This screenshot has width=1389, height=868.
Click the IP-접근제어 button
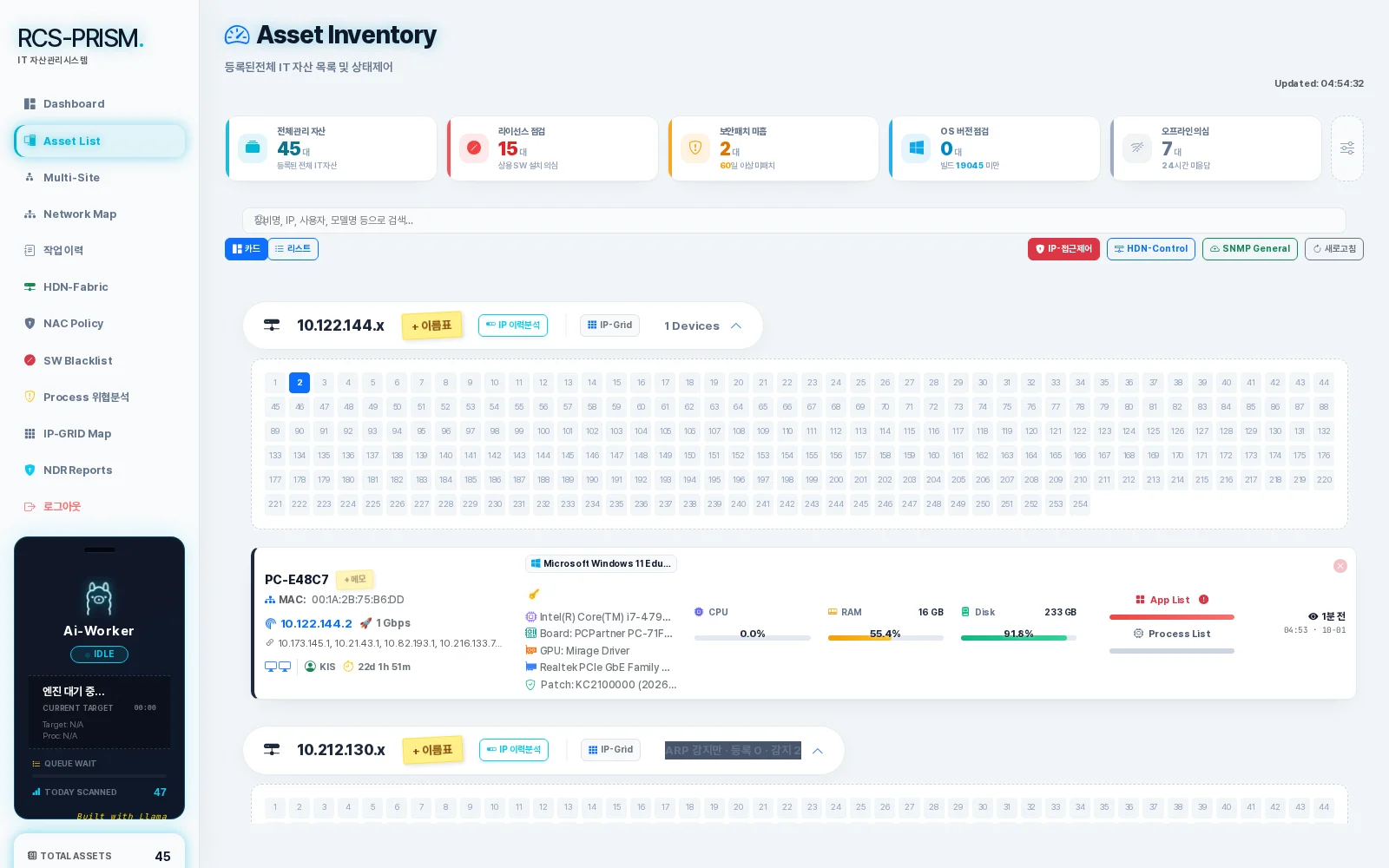pyautogui.click(x=1063, y=249)
